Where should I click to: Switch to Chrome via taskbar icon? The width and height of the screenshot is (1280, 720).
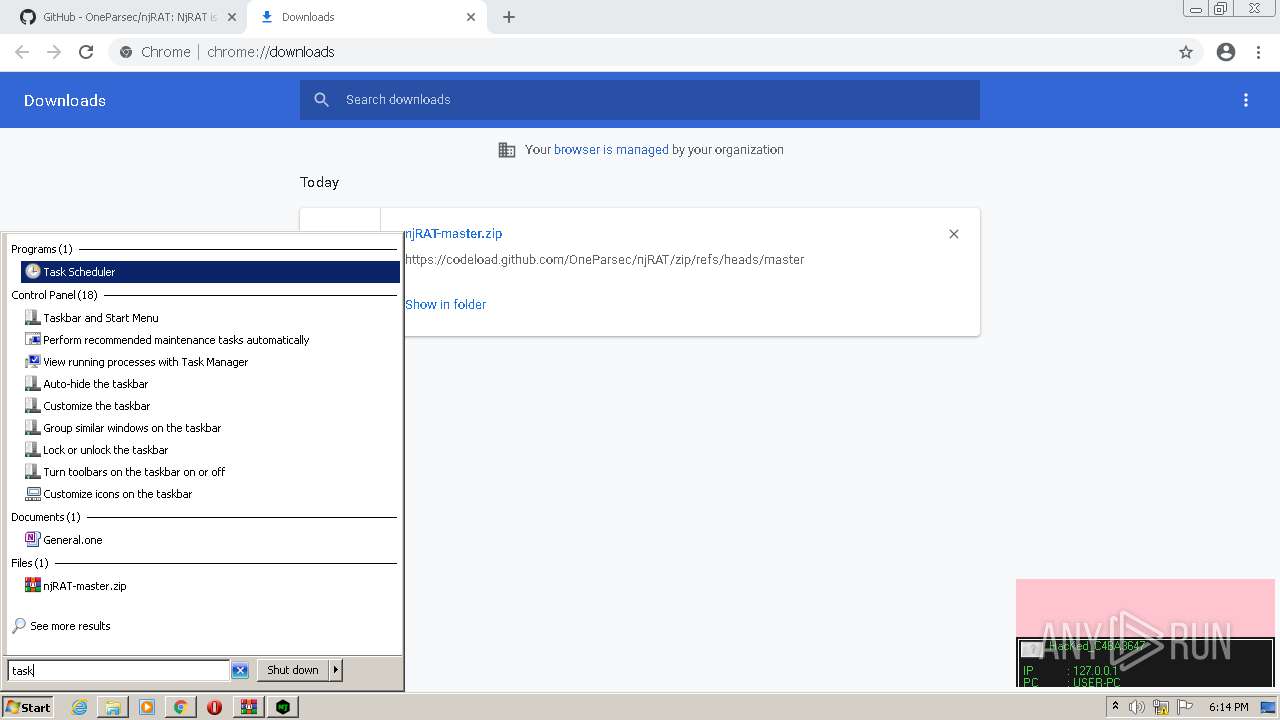181,707
